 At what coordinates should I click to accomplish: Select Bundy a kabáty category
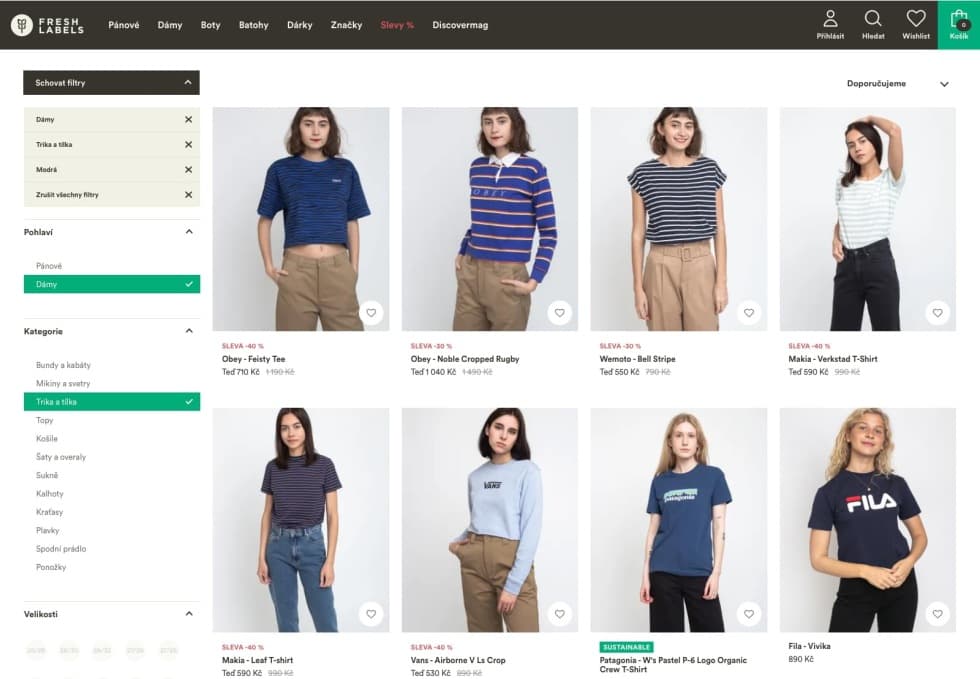tap(63, 365)
